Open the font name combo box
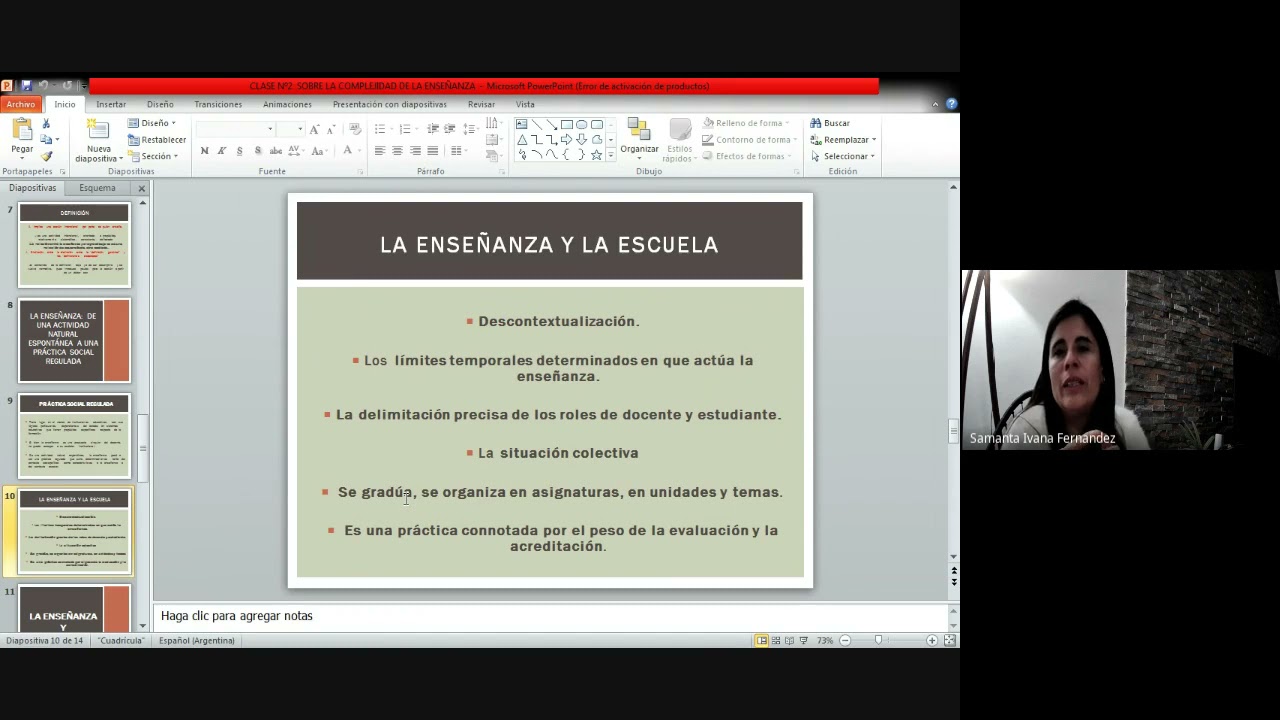 (x=235, y=129)
